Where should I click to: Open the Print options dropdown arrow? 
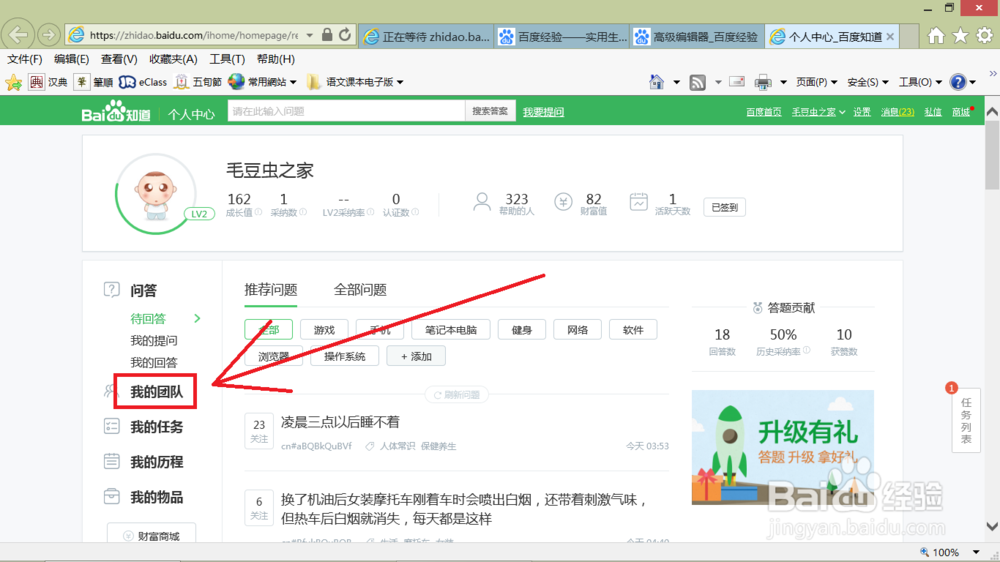(x=783, y=82)
